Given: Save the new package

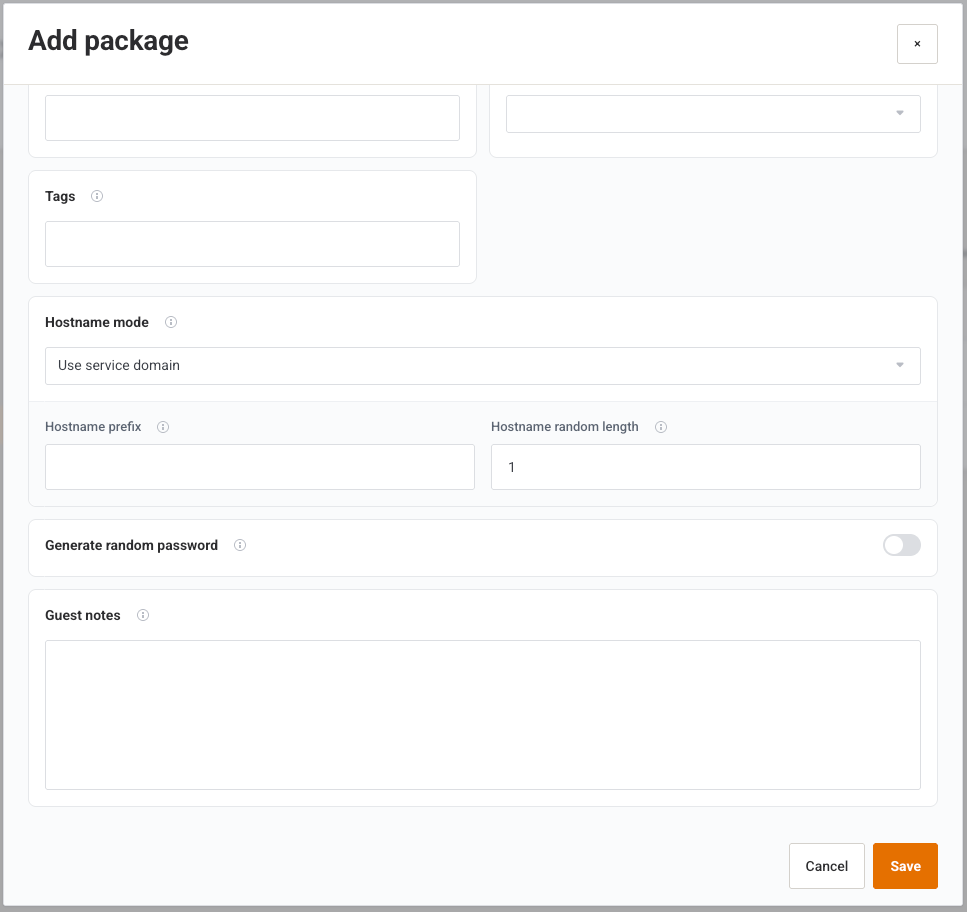Looking at the screenshot, I should pos(905,866).
